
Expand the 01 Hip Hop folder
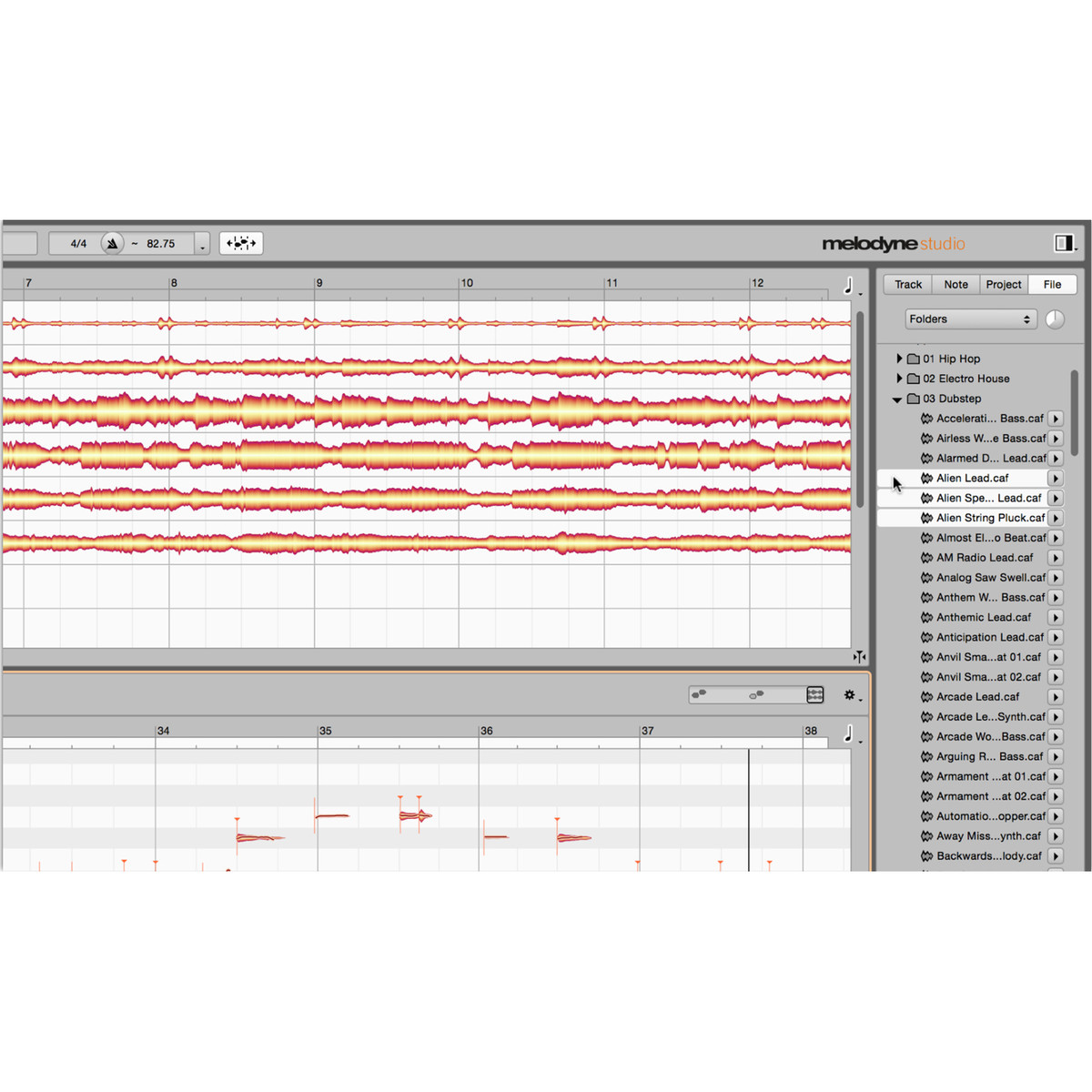[x=899, y=359]
